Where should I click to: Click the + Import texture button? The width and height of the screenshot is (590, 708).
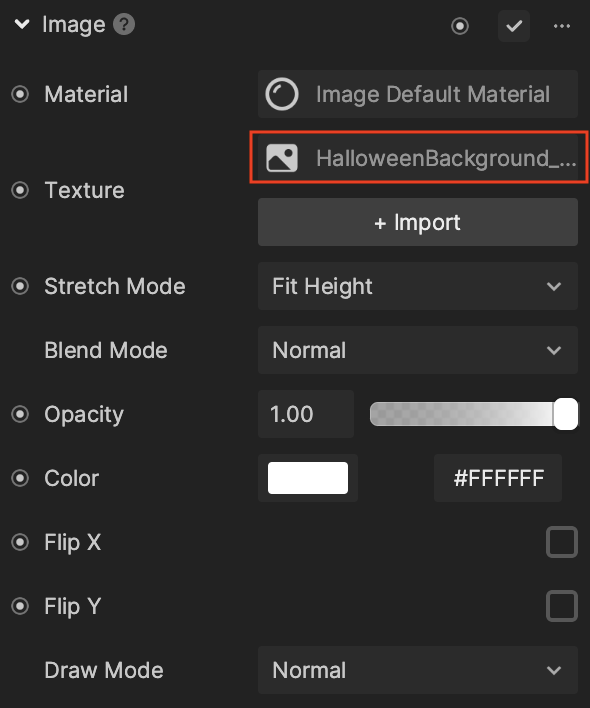[x=418, y=222]
